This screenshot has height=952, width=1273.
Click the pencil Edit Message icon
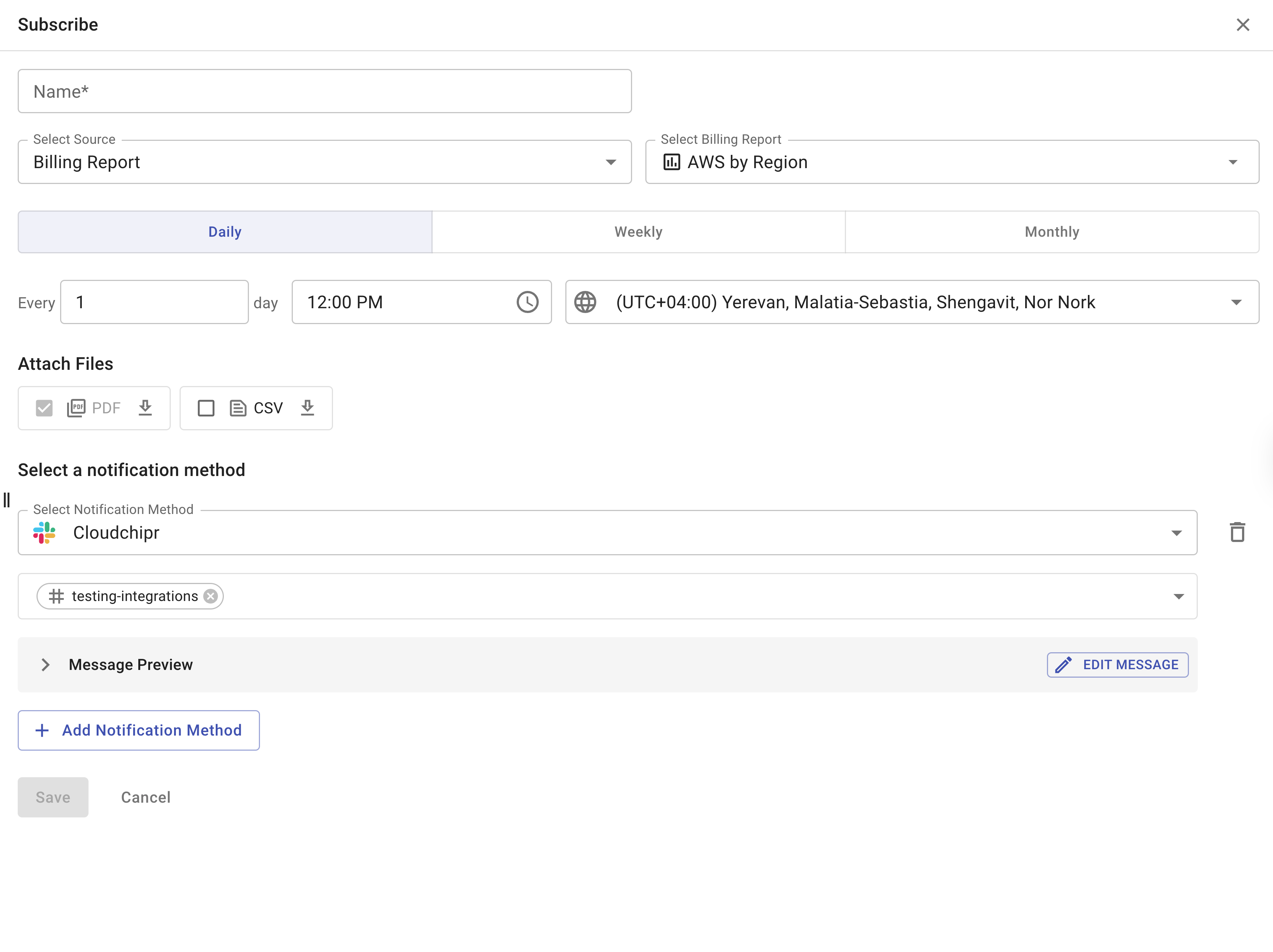pyautogui.click(x=1064, y=664)
